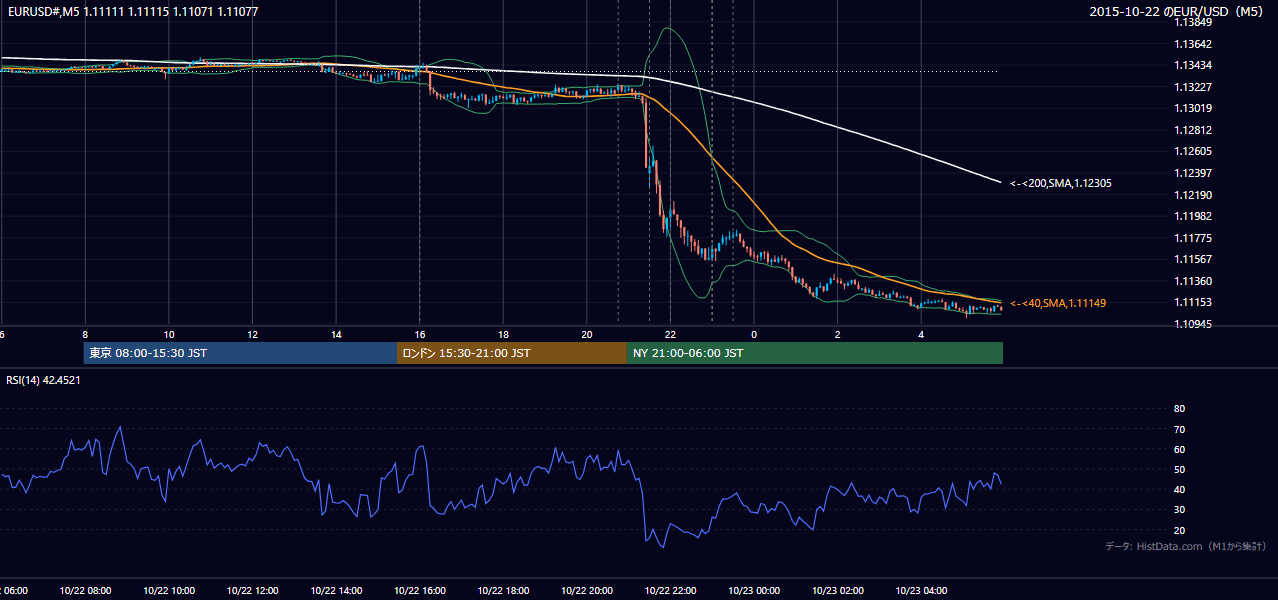Click price axis value 1.12397

tap(1193, 173)
